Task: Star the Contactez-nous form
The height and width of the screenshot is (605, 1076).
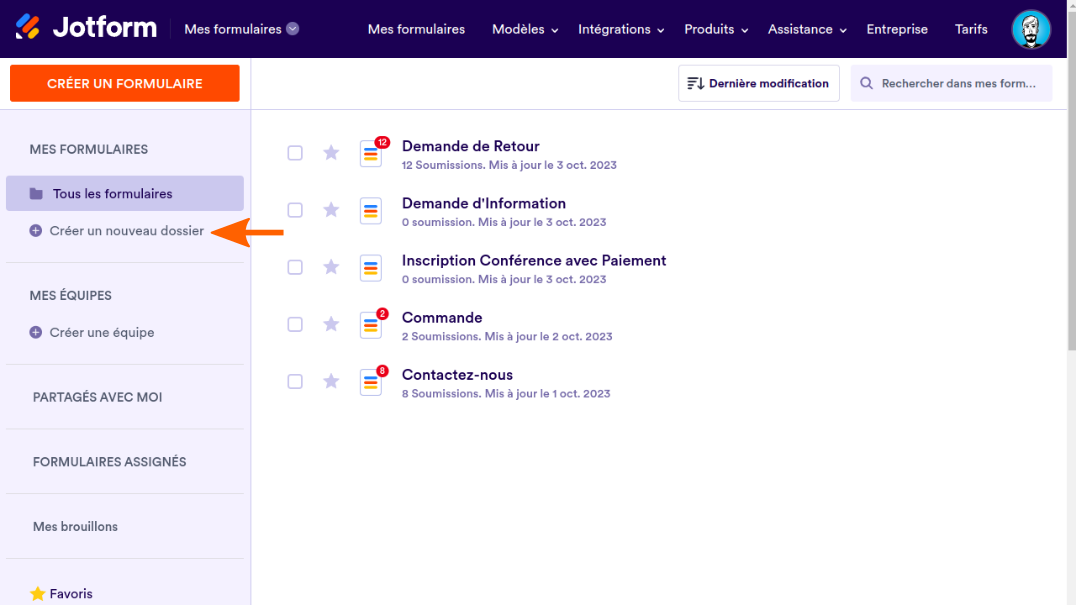Action: (x=331, y=381)
